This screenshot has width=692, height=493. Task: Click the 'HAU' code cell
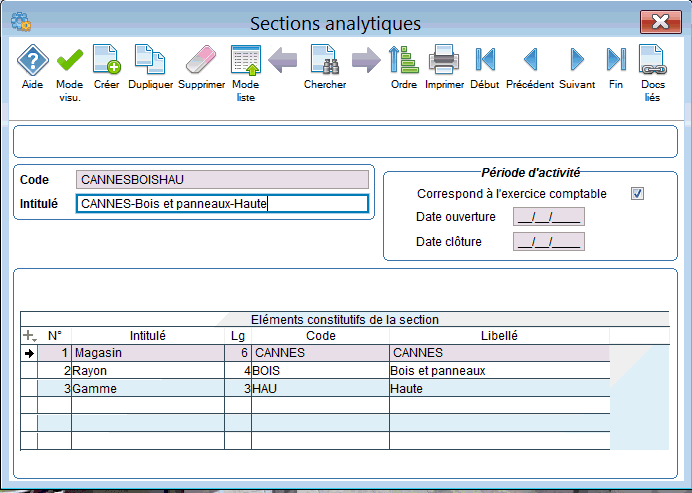click(320, 389)
